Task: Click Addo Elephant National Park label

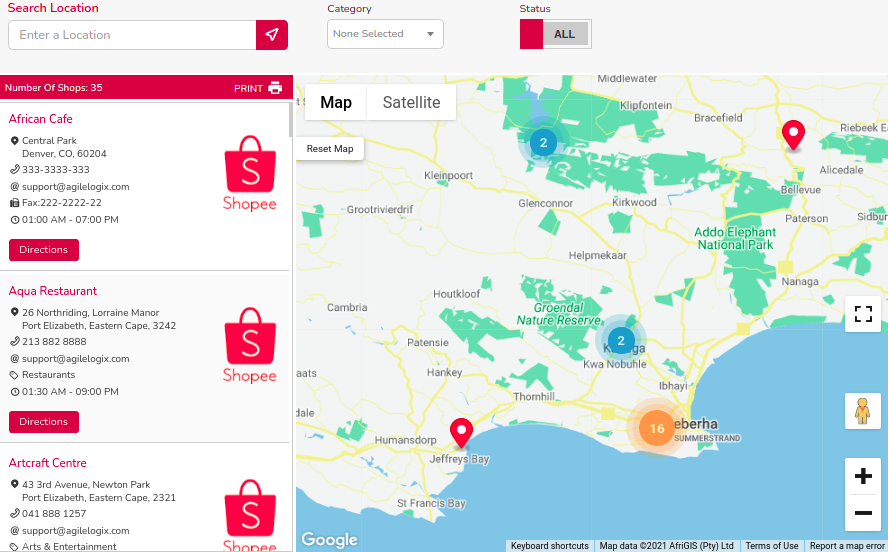Action: 735,238
